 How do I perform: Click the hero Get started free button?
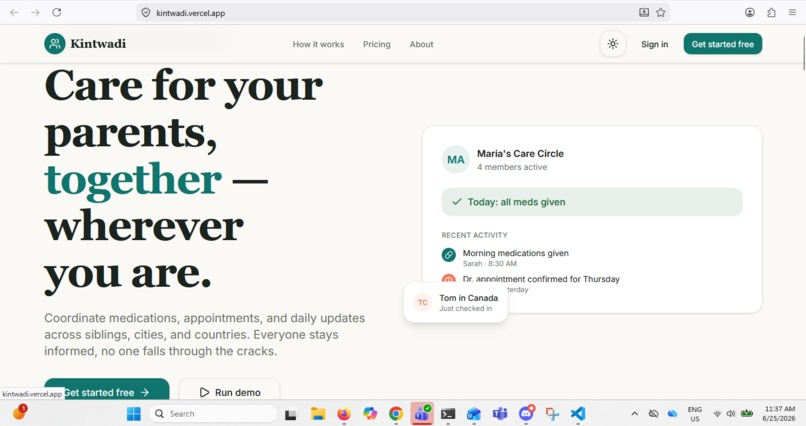point(107,390)
